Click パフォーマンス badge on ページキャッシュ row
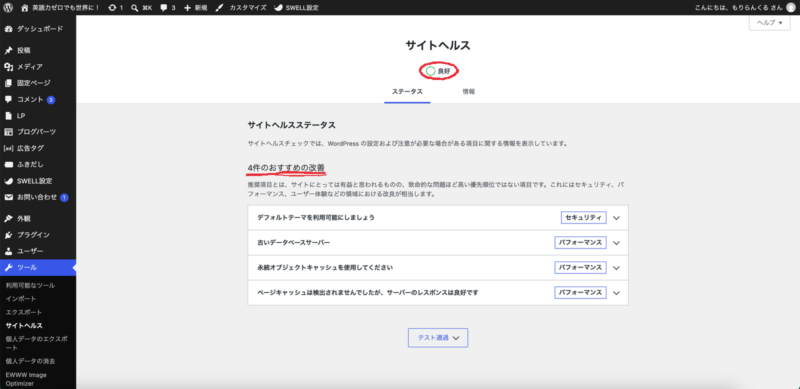Screen dimensions: 800x389 580,293
